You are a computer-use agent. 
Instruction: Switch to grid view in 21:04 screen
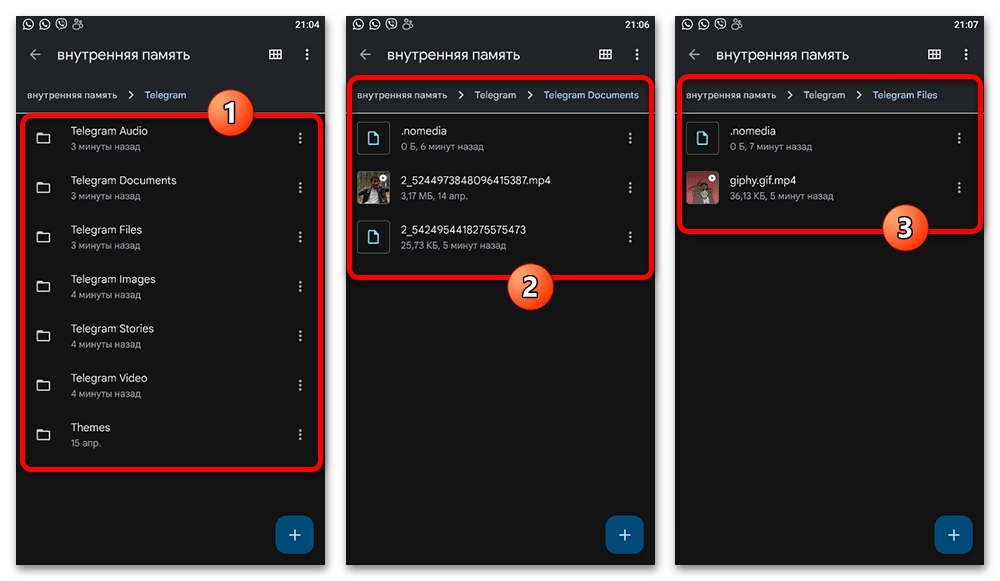click(276, 55)
